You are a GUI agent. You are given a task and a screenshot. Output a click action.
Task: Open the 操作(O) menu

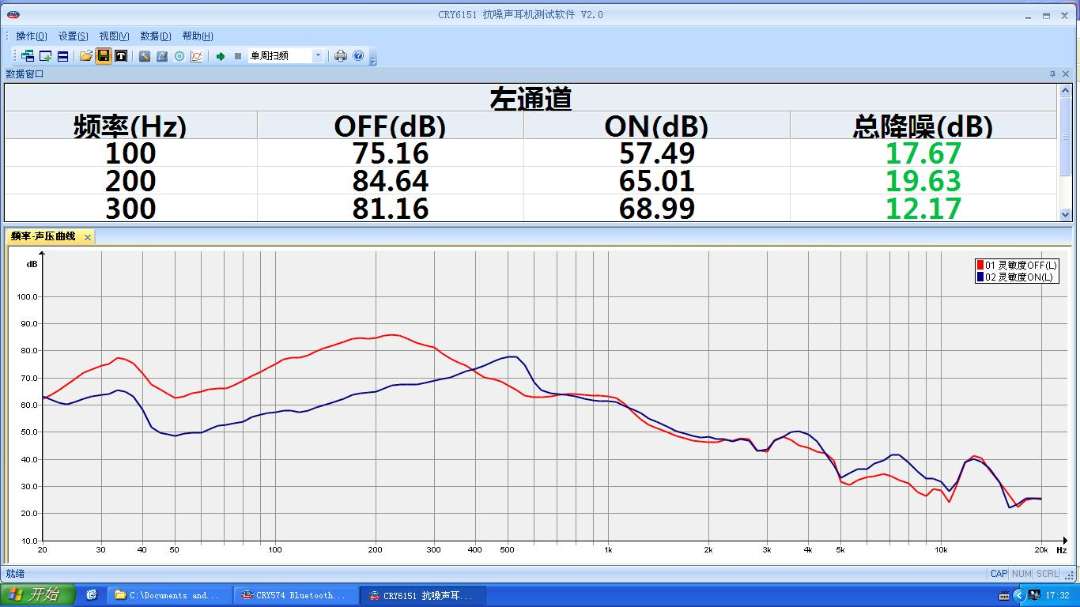[x=31, y=36]
